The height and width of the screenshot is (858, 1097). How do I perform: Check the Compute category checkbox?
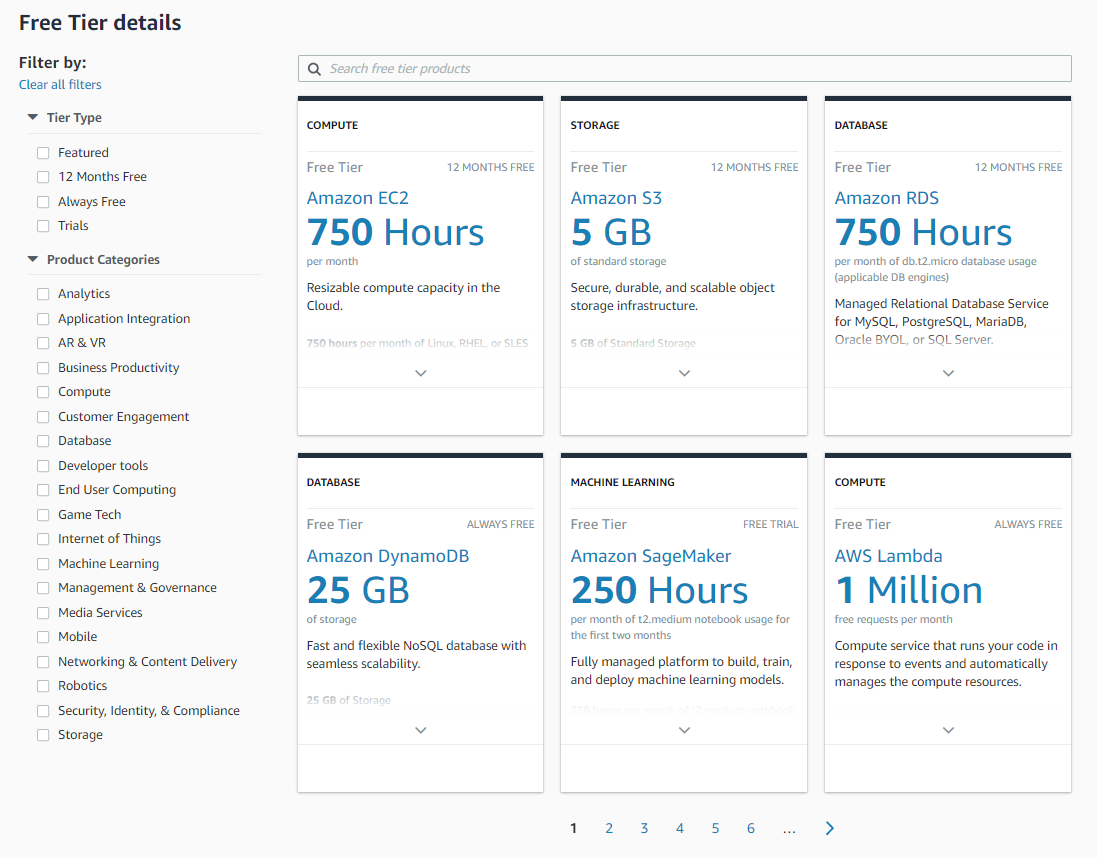coord(43,392)
